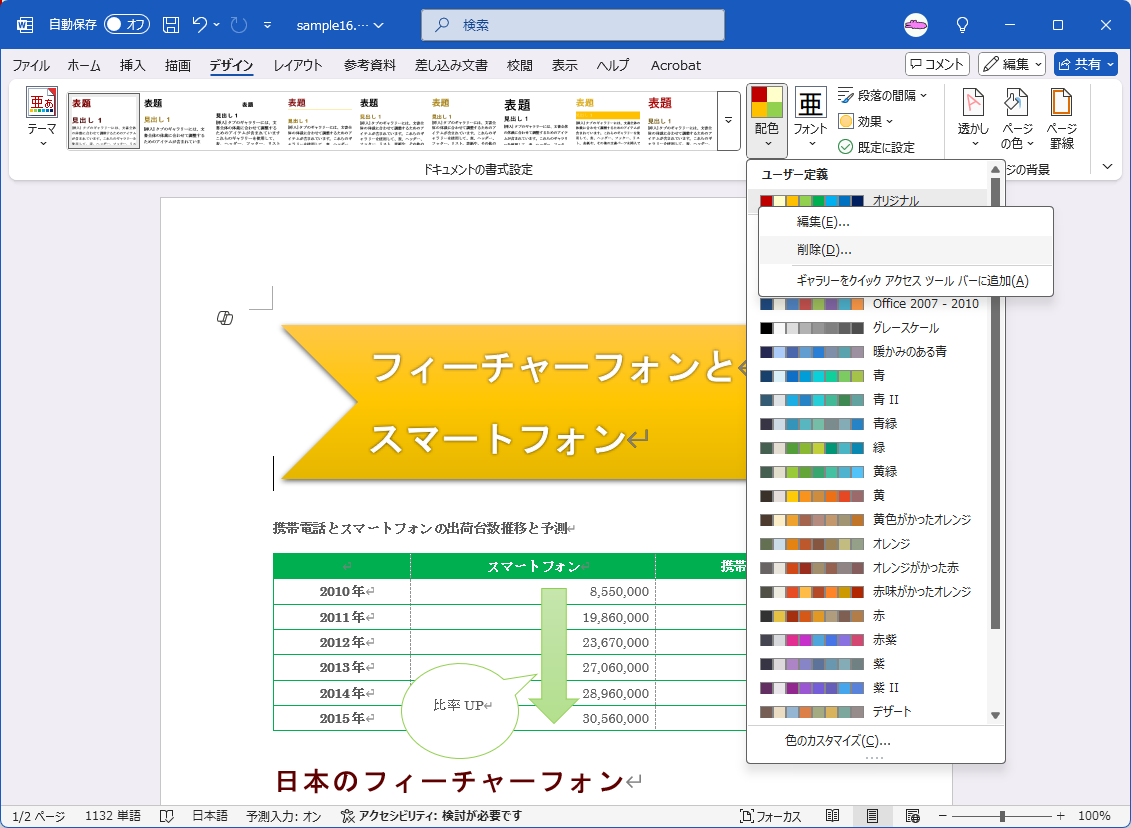The height and width of the screenshot is (828, 1131).
Task: Toggle the 自動保存 autosave switch
Action: click(x=126, y=25)
